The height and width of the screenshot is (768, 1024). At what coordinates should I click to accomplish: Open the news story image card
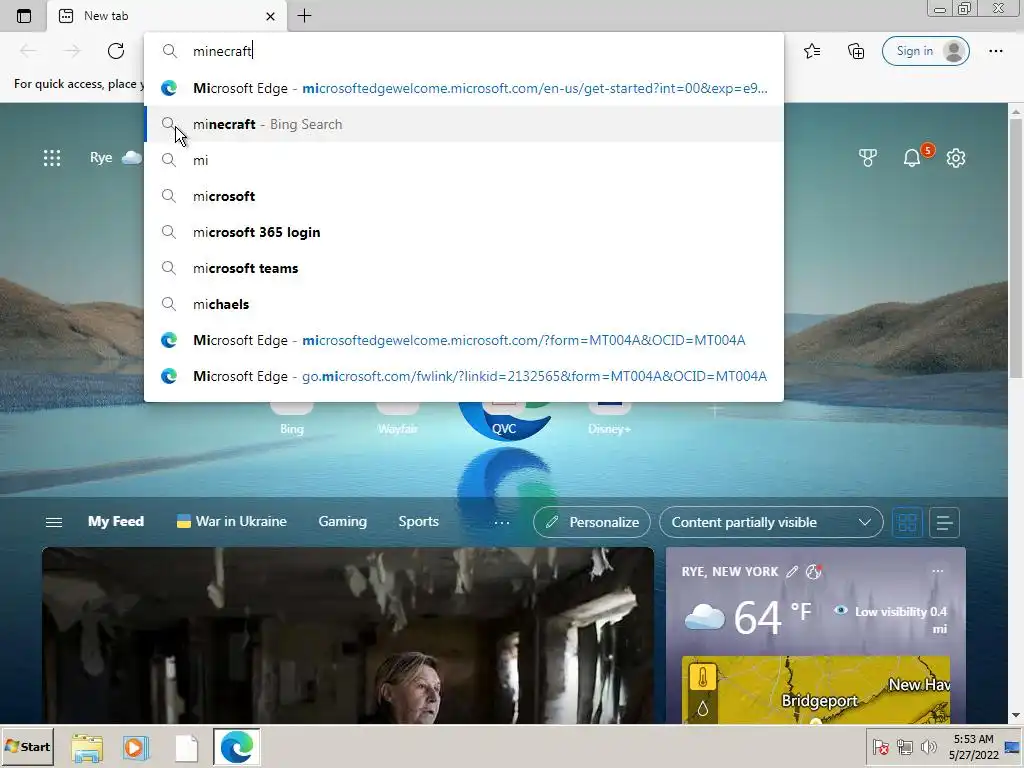tap(348, 635)
